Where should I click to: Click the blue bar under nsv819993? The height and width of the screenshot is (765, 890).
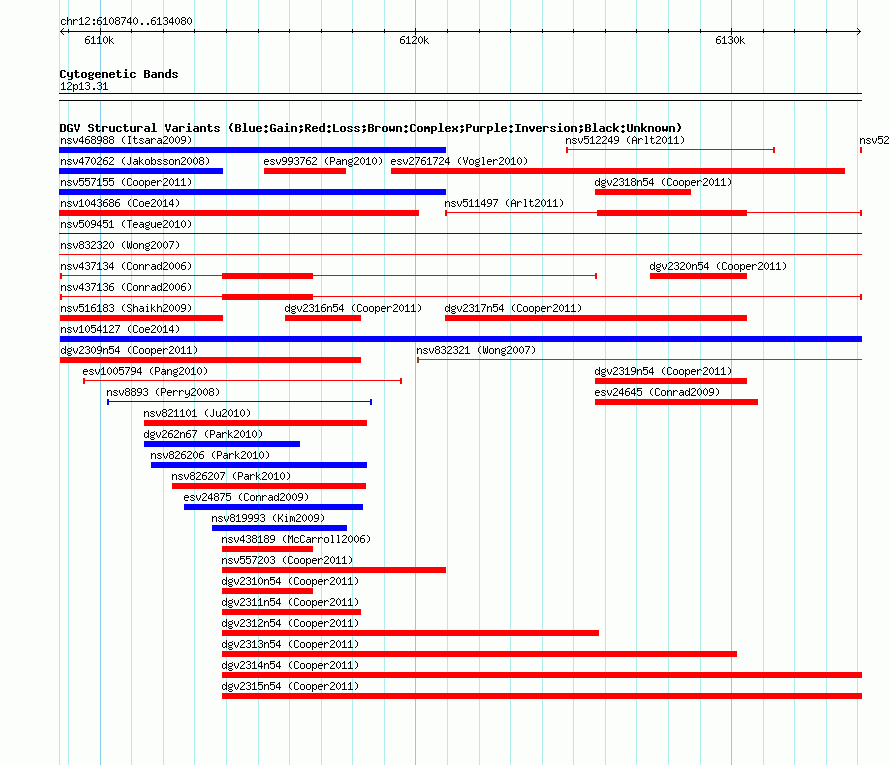coord(279,528)
